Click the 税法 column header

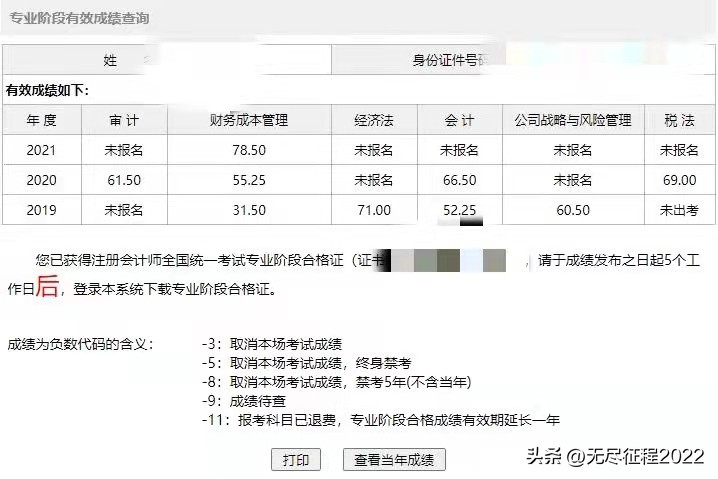click(x=679, y=120)
